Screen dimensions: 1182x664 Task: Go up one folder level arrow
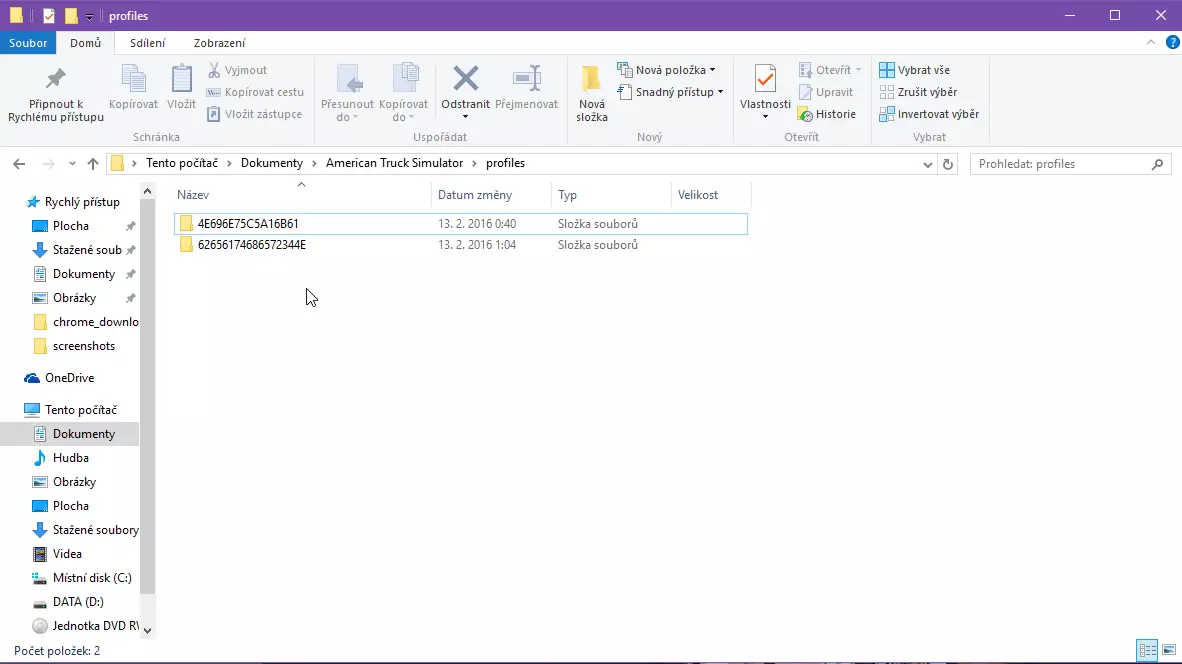click(93, 164)
